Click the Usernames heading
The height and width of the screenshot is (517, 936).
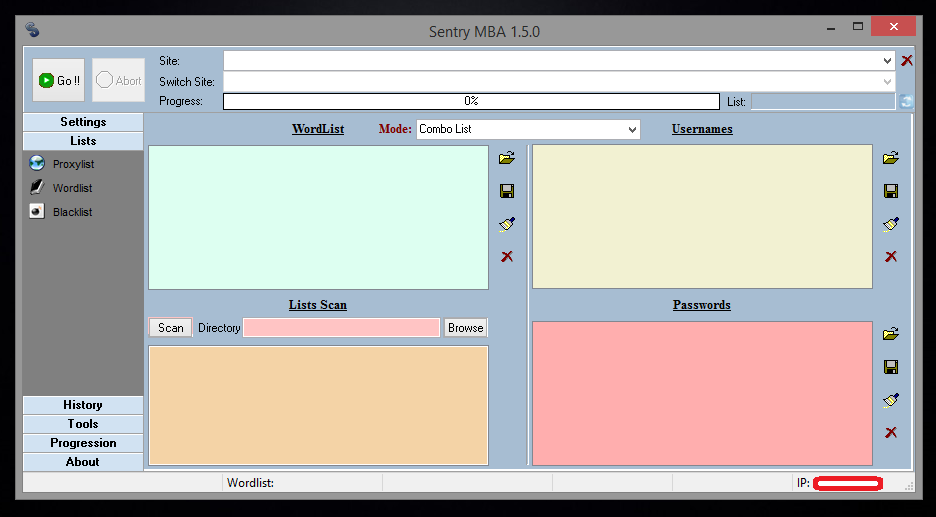click(702, 129)
